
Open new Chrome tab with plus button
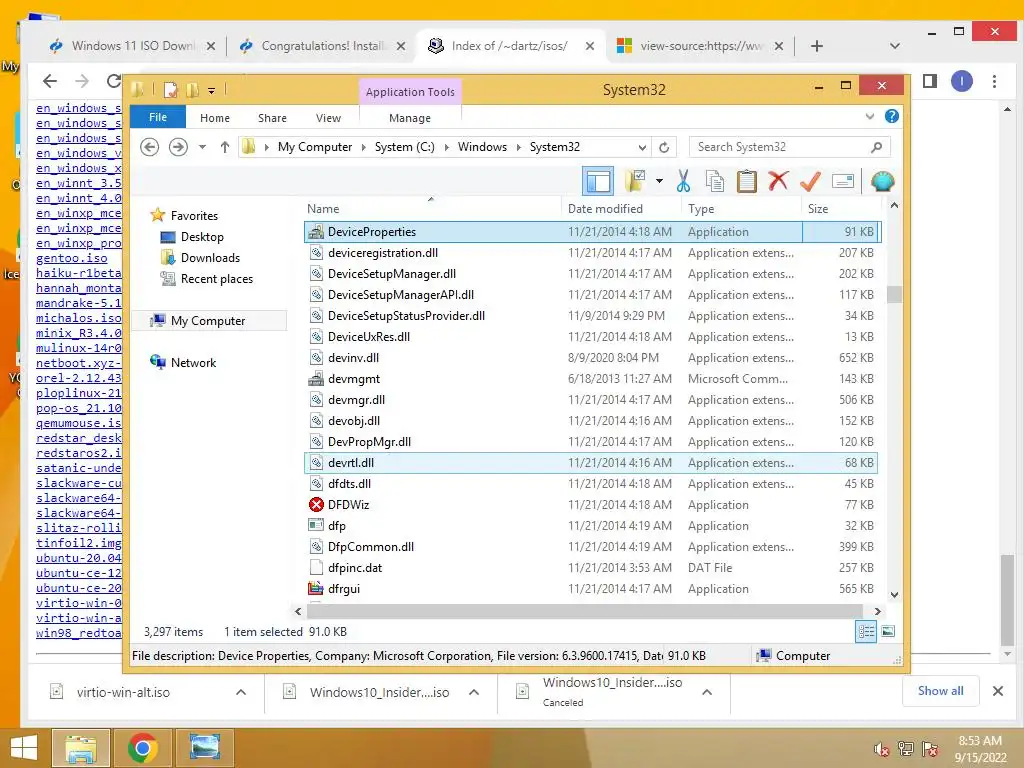pos(816,46)
